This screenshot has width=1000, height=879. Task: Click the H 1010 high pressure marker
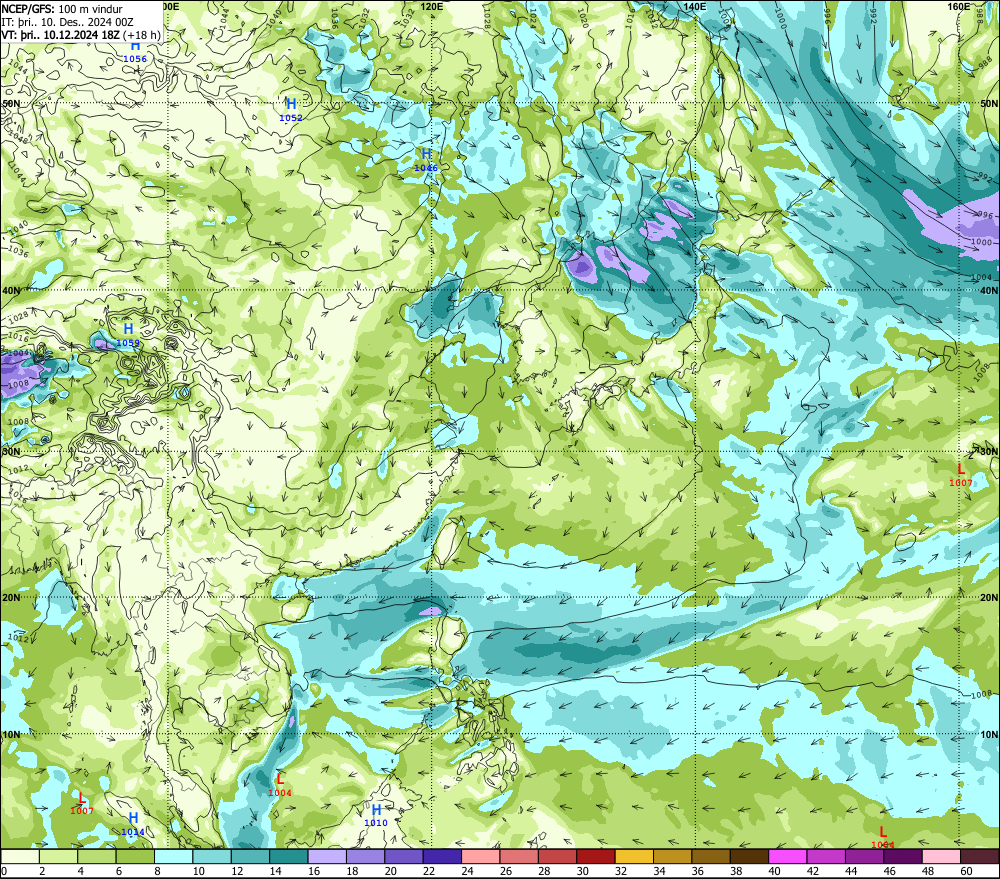(x=376, y=815)
